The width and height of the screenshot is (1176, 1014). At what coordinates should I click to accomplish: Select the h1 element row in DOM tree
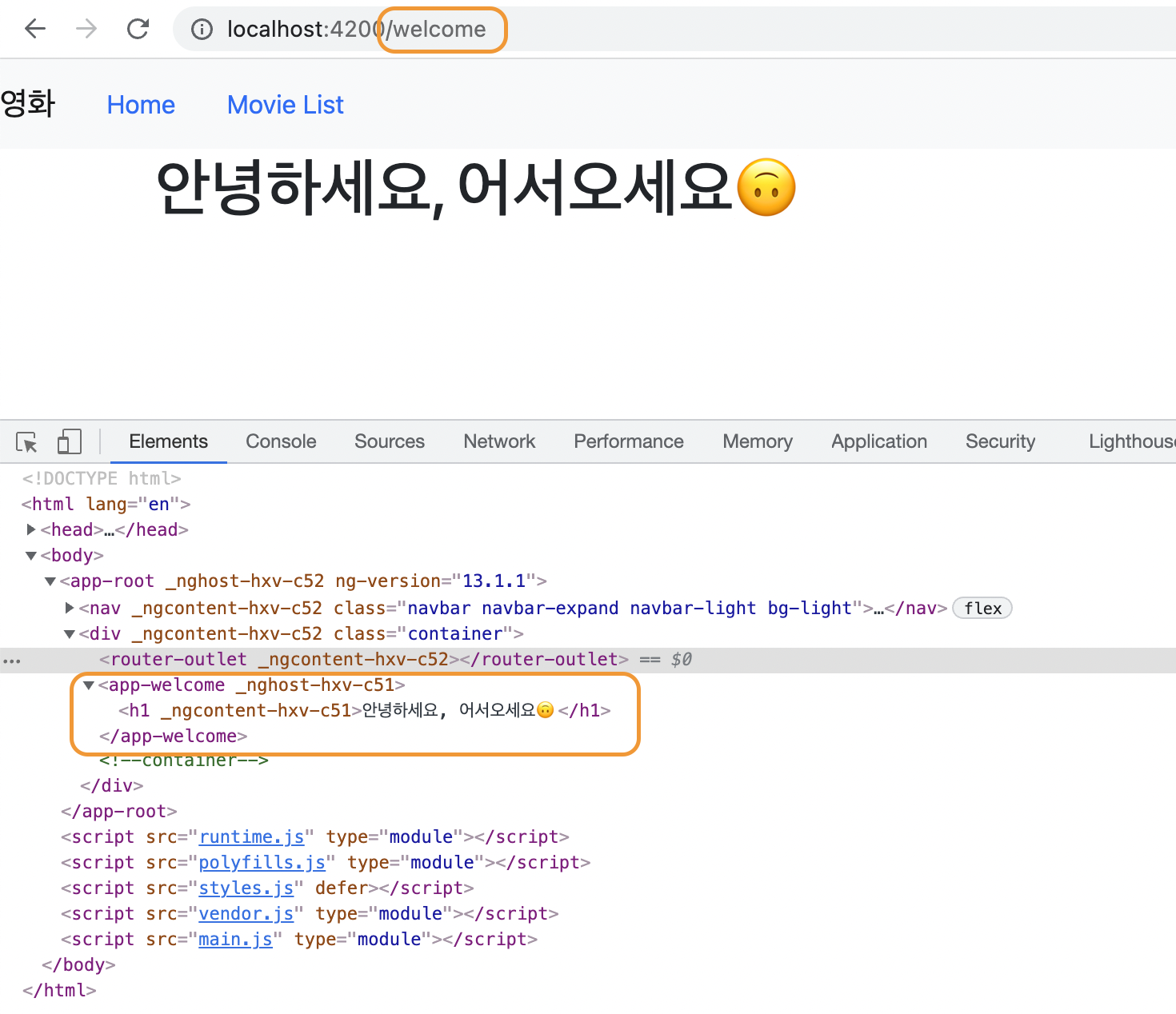[365, 710]
